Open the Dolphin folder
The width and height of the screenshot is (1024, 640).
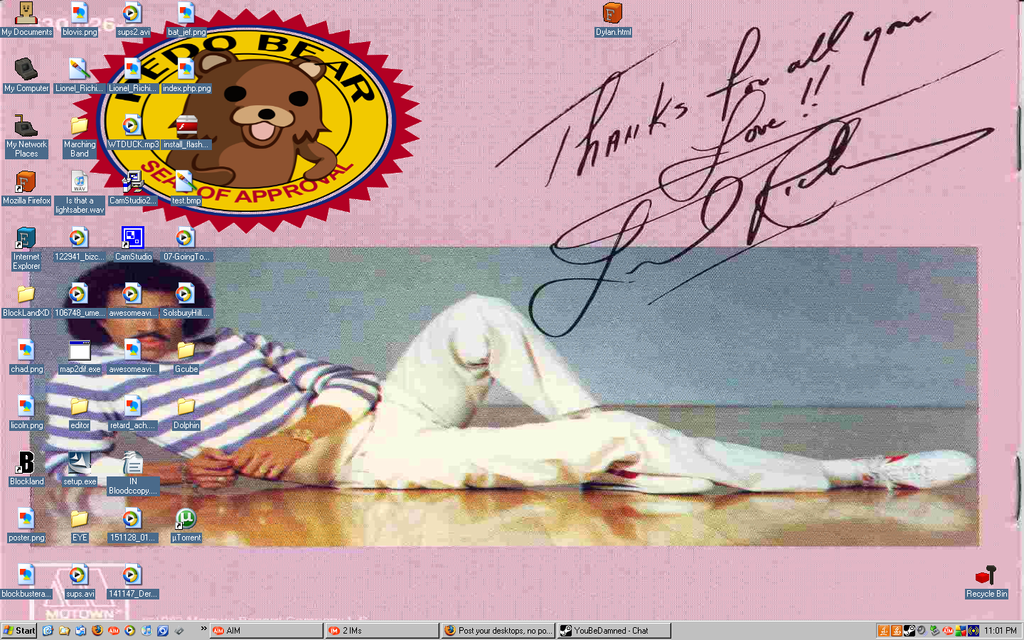(186, 413)
